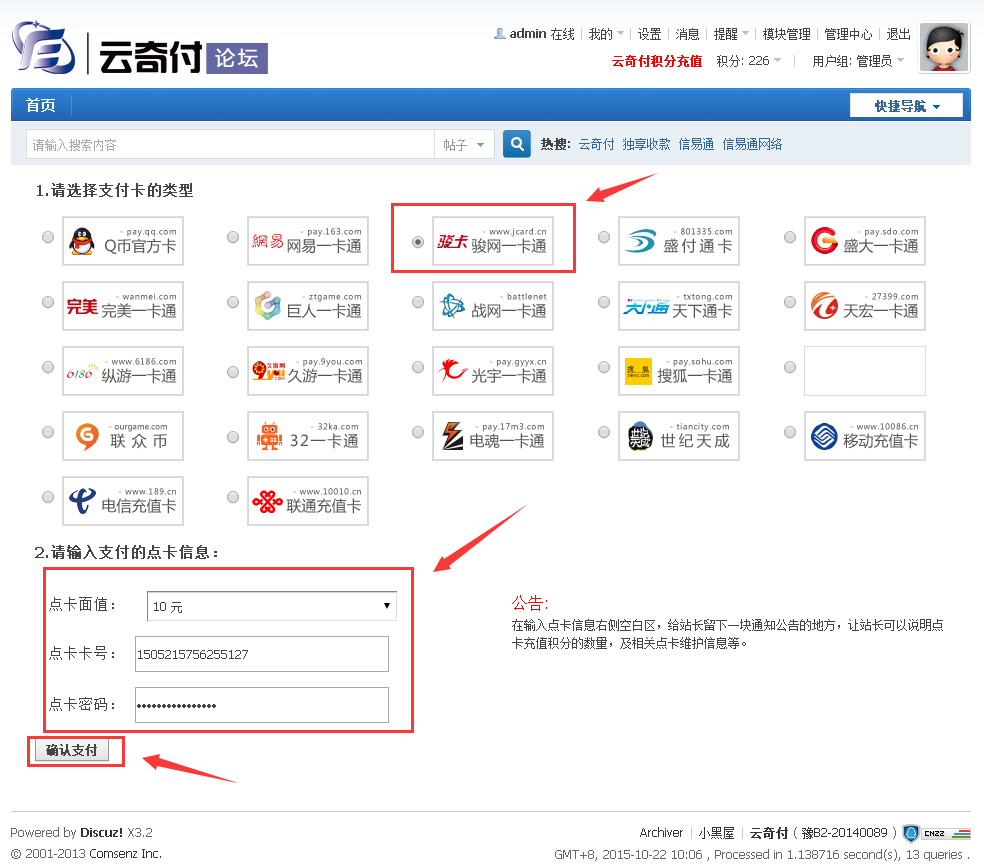Click the 纵游一卡通 6186 card logo
Screen dimensions: 984x867
[x=123, y=371]
